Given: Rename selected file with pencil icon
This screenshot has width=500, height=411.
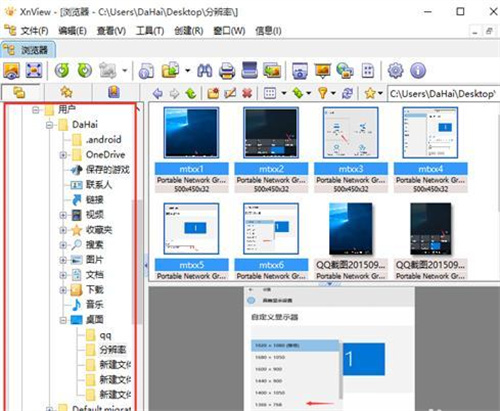Looking at the screenshot, I should [x=230, y=93].
